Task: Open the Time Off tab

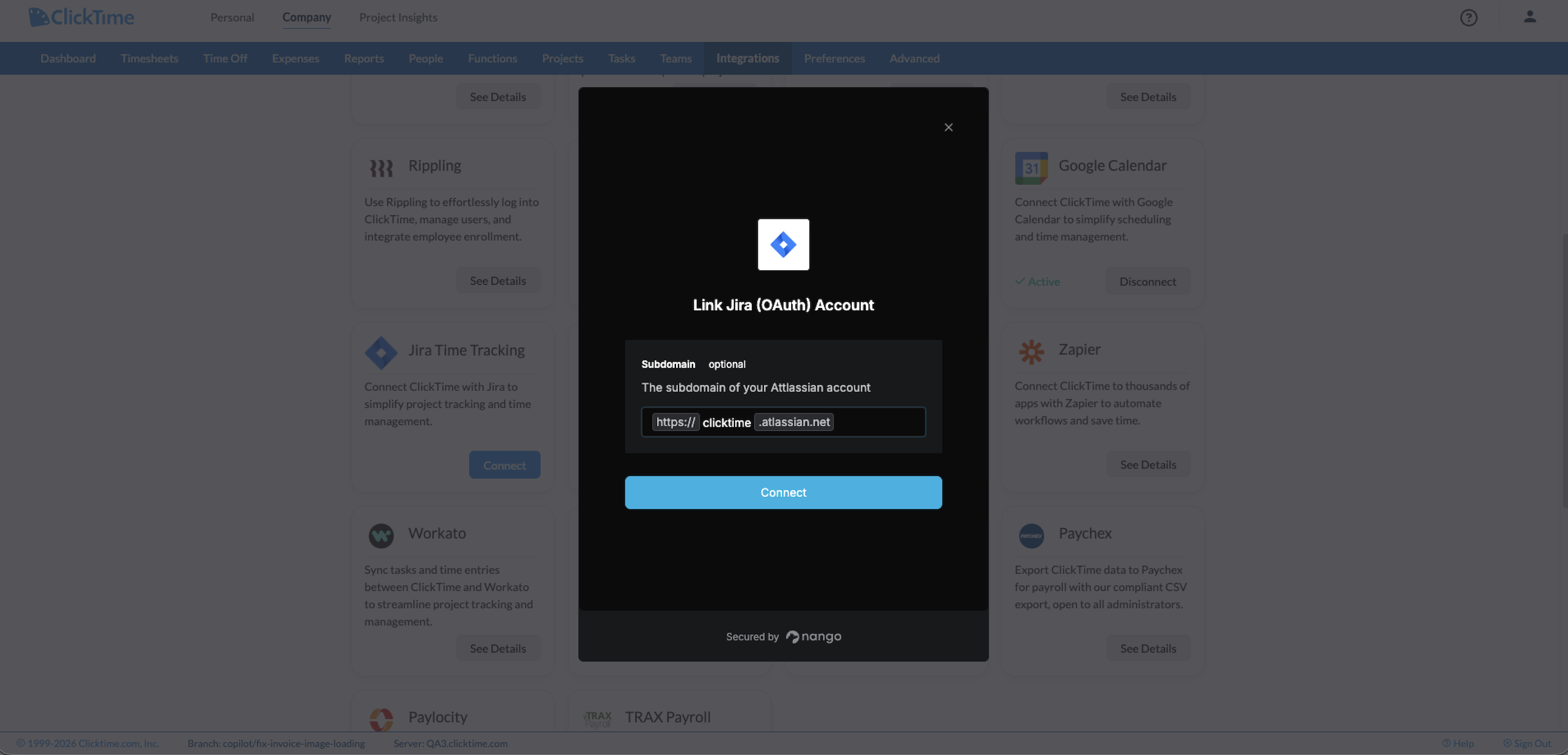Action: tap(225, 58)
